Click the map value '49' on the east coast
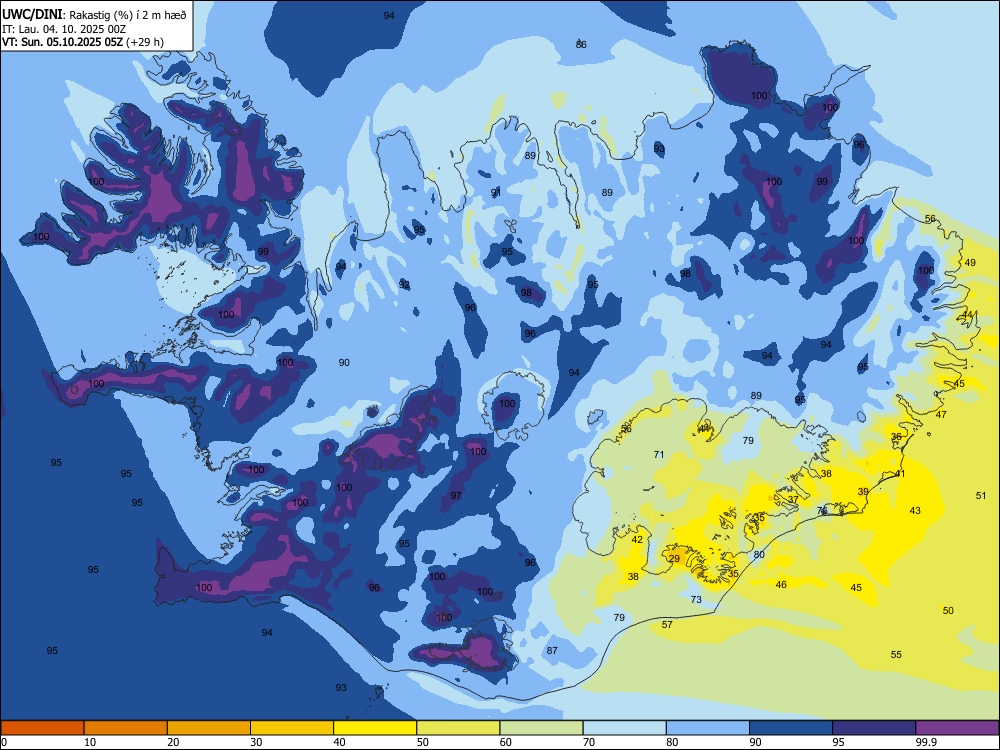The height and width of the screenshot is (750, 1000). click(x=970, y=262)
